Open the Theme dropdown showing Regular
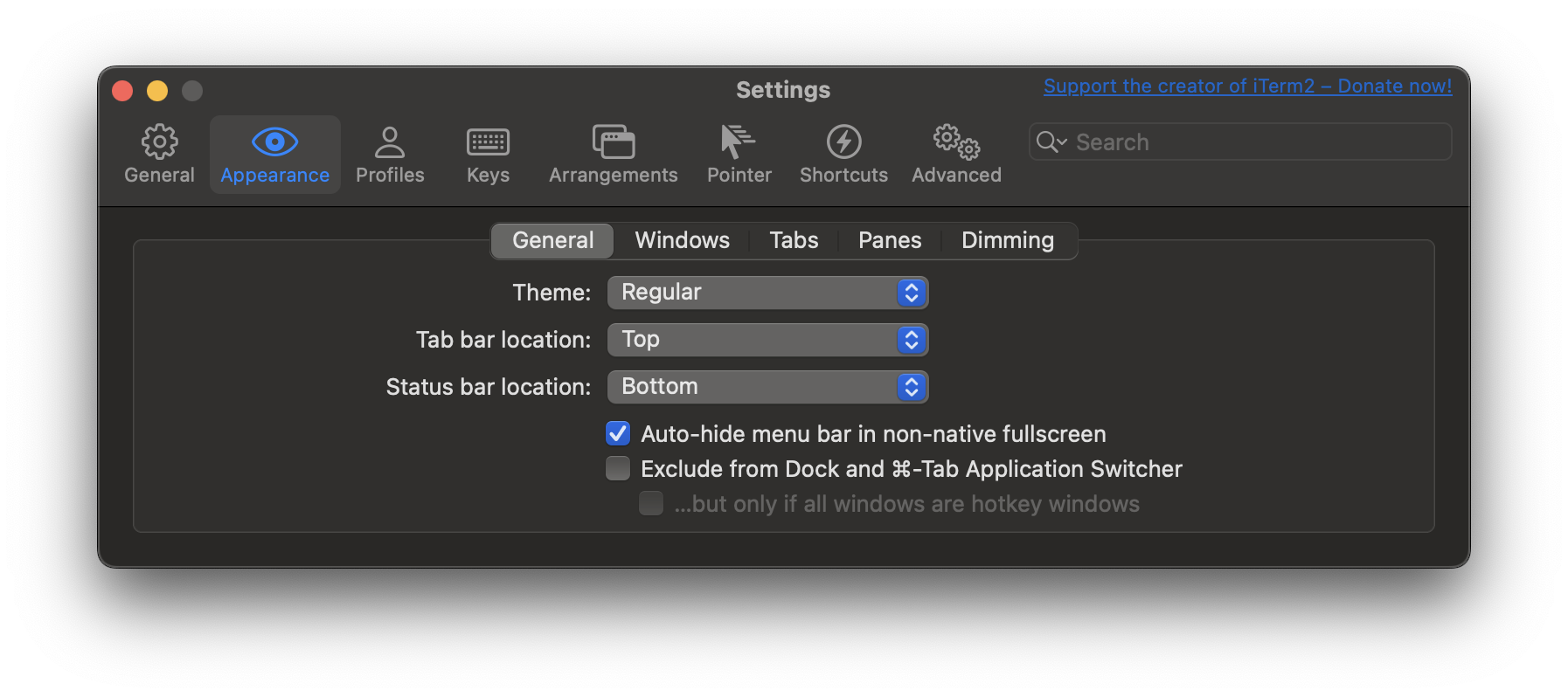1568x697 pixels. coord(767,293)
